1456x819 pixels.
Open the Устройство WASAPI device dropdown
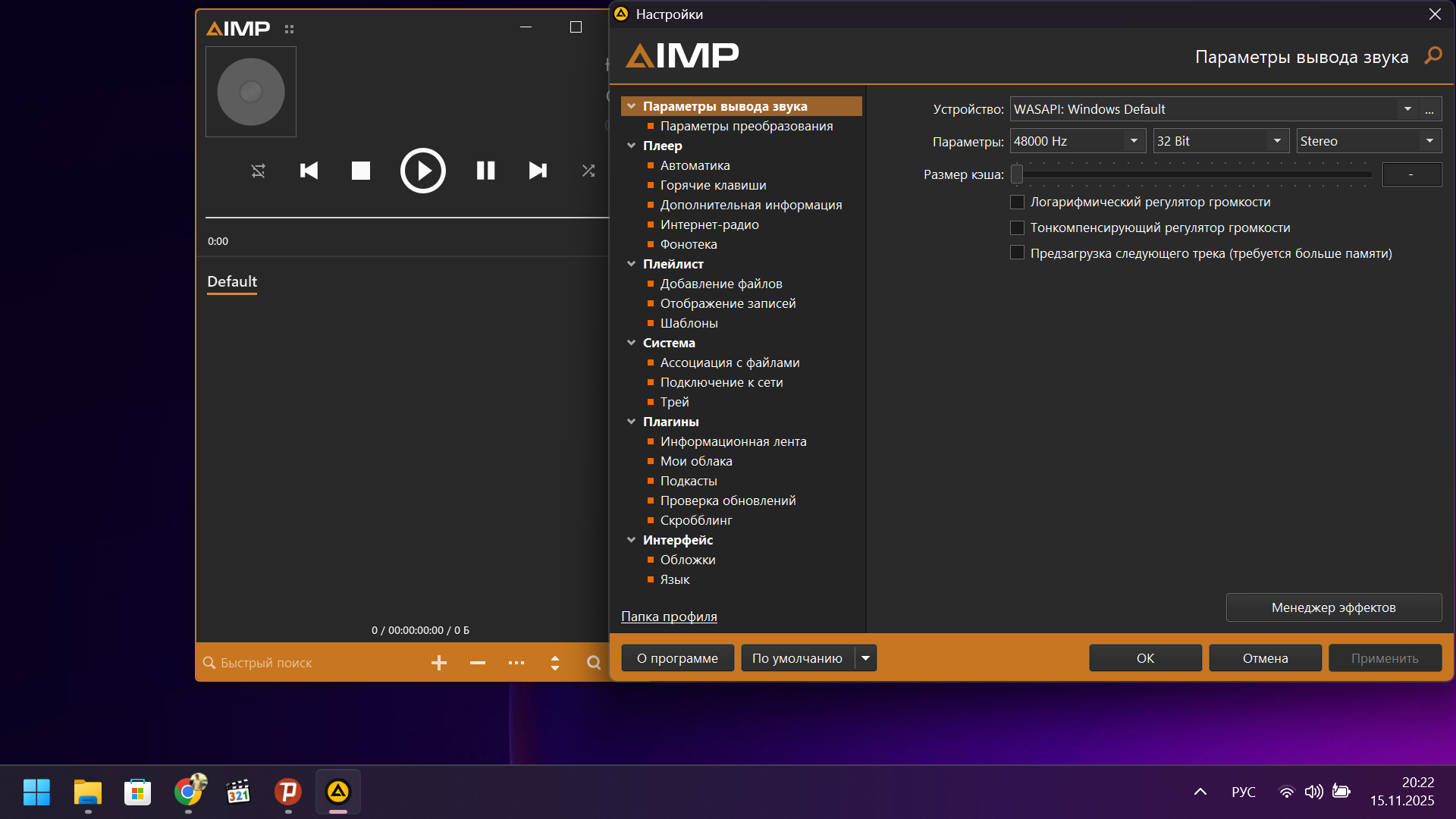[x=1407, y=109]
